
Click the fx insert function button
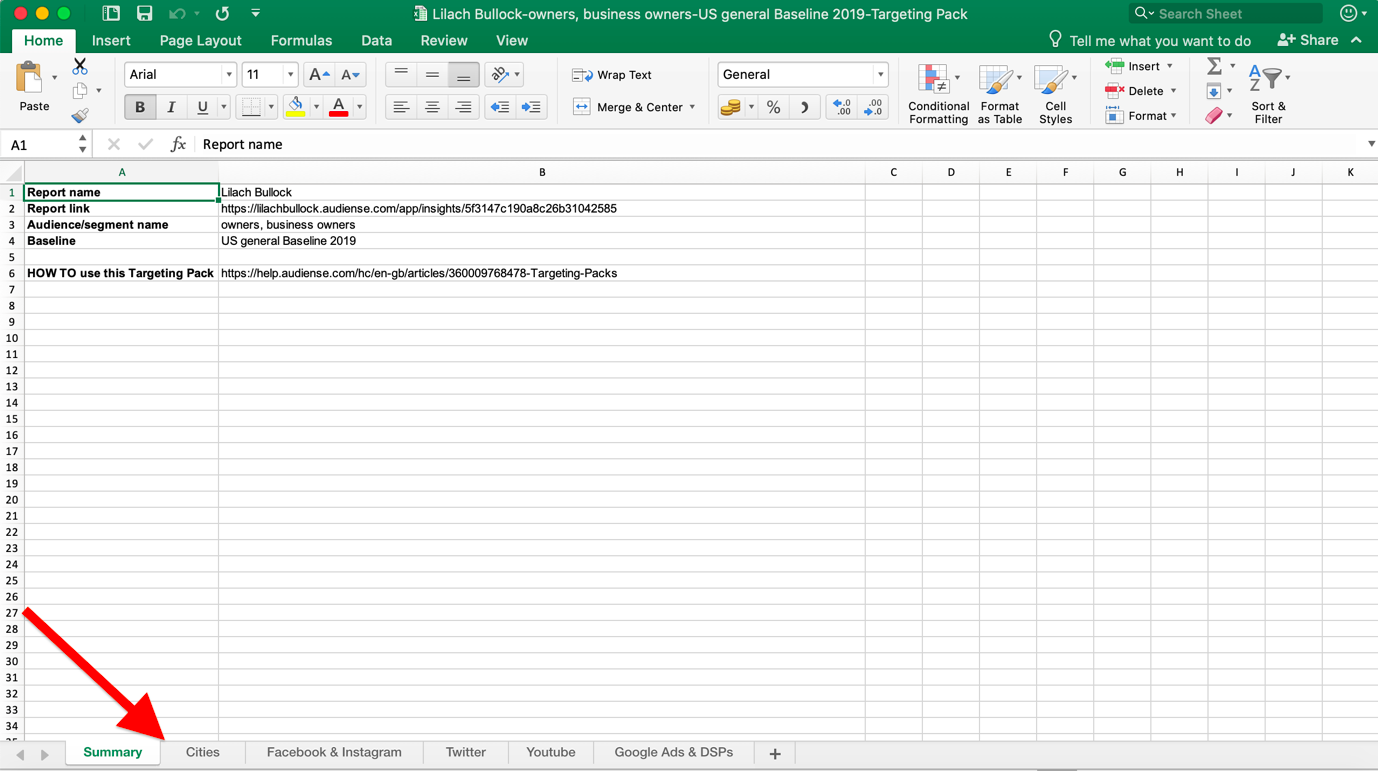point(178,144)
